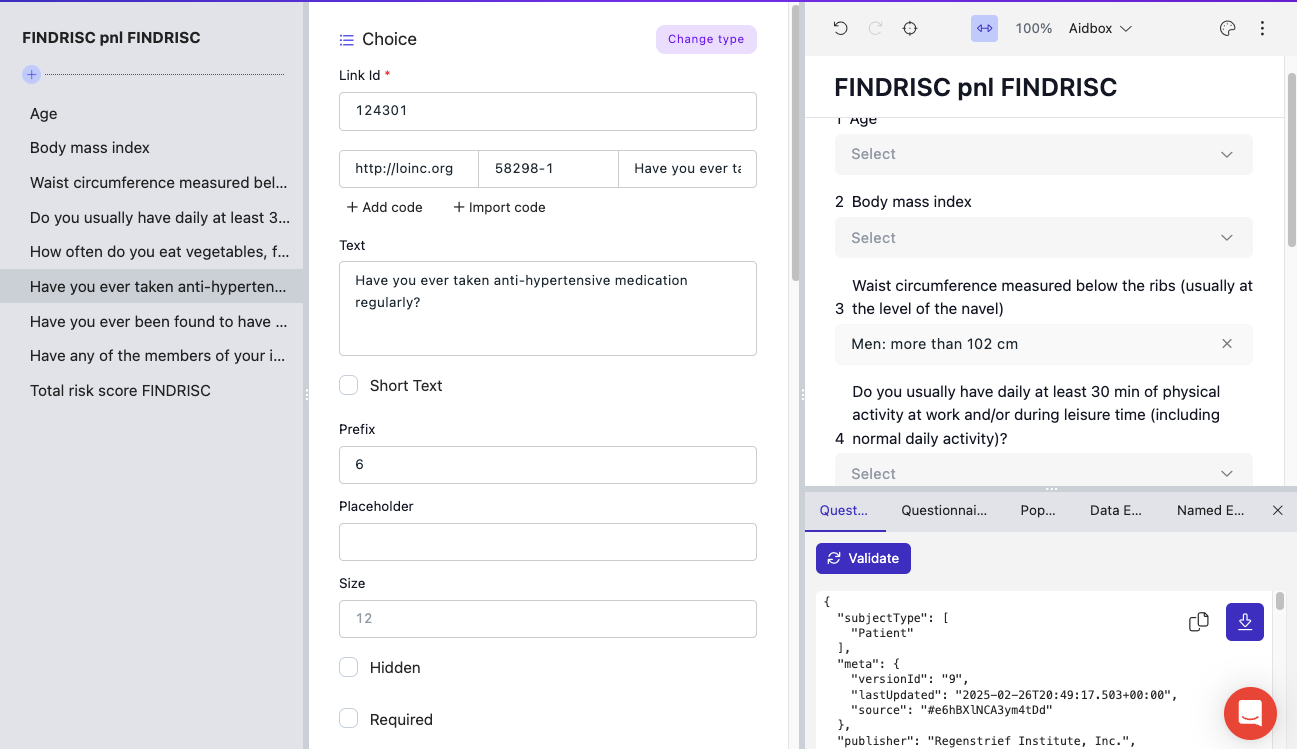Expand the Age Select dropdown
Viewport: 1297px width, 749px height.
[1043, 154]
